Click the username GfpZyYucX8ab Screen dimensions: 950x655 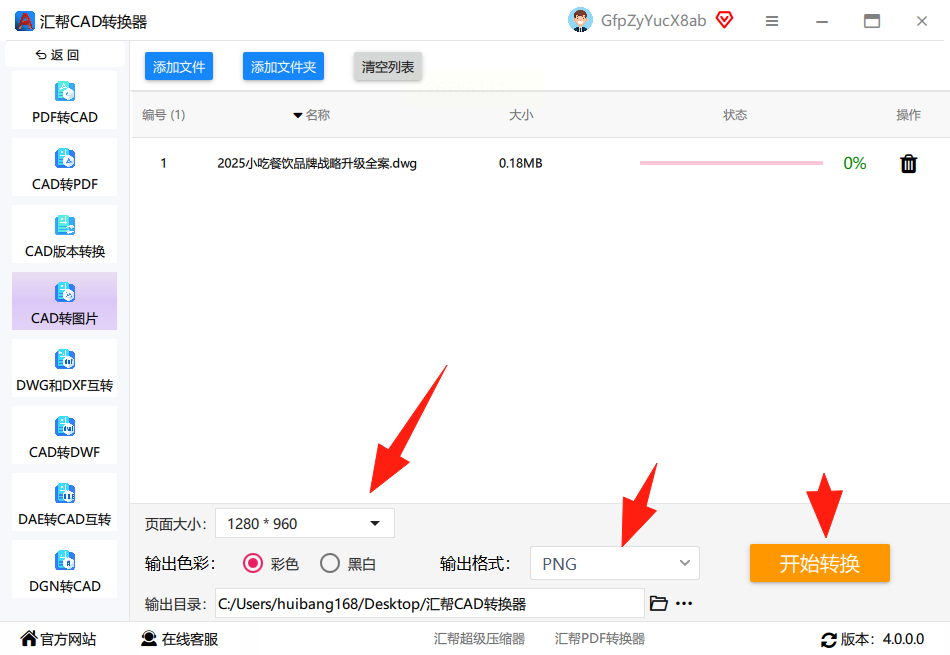point(653,21)
